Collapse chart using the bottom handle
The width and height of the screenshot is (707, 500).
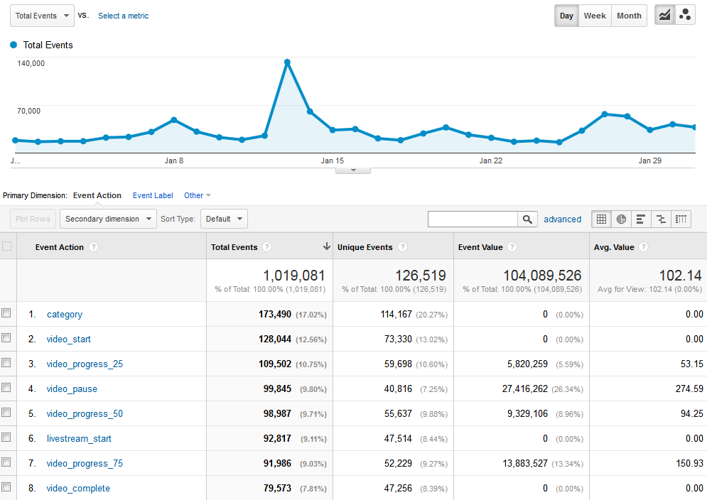353,170
